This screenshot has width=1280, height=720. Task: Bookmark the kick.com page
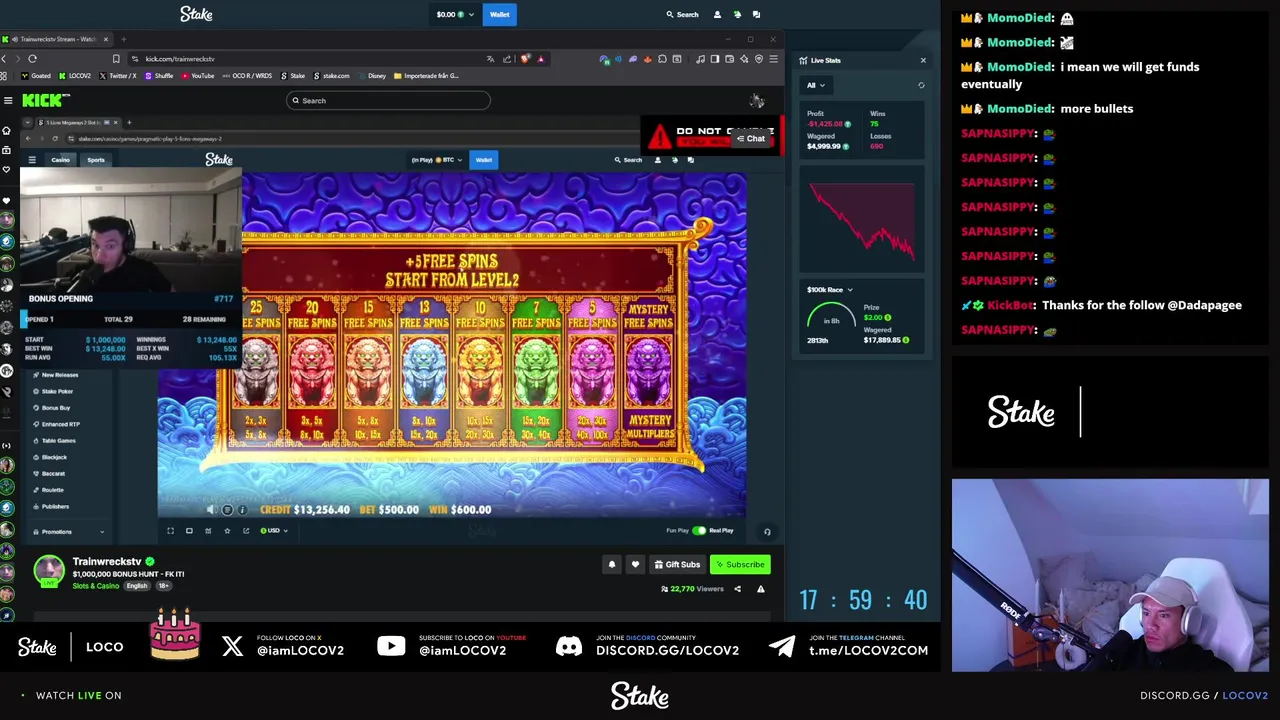point(116,59)
